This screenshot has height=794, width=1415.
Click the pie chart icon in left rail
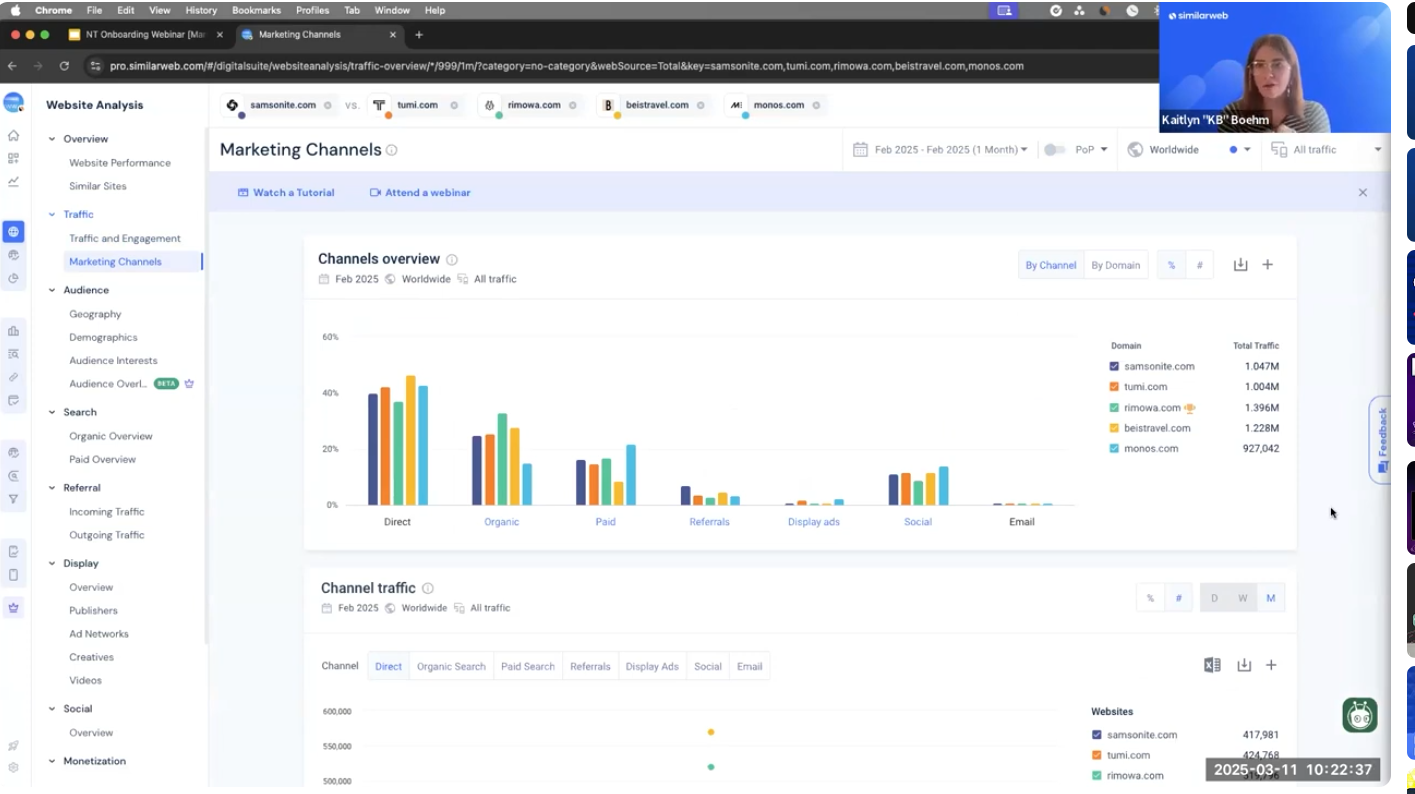[x=13, y=279]
